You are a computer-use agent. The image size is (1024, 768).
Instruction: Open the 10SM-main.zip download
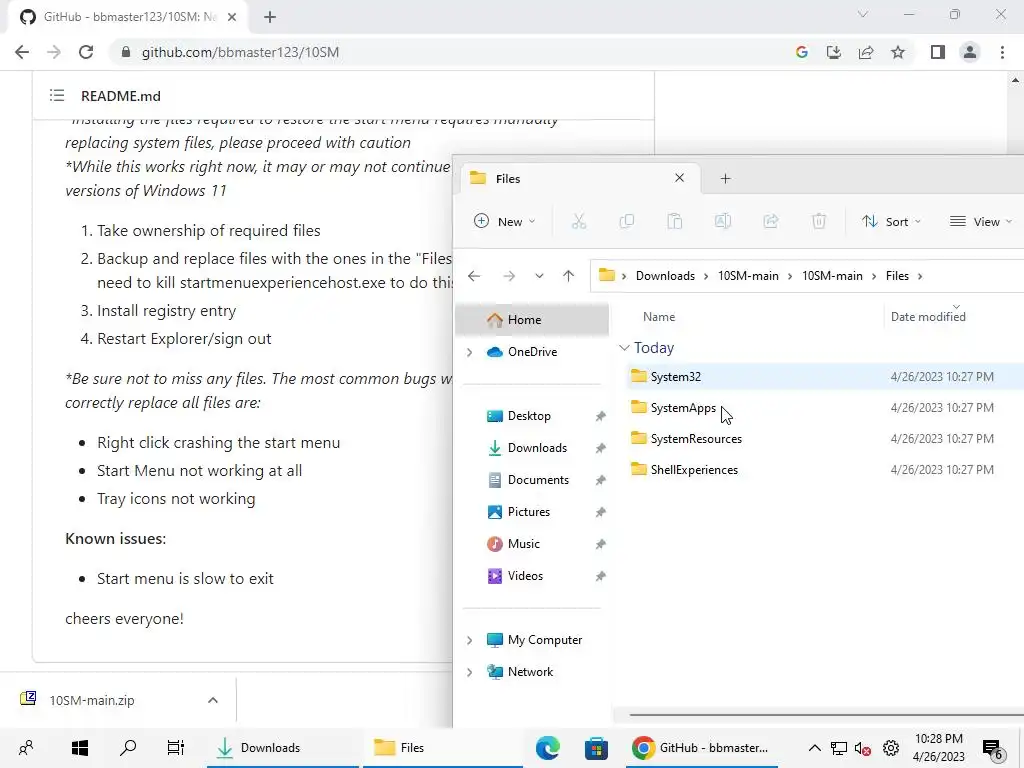point(92,700)
